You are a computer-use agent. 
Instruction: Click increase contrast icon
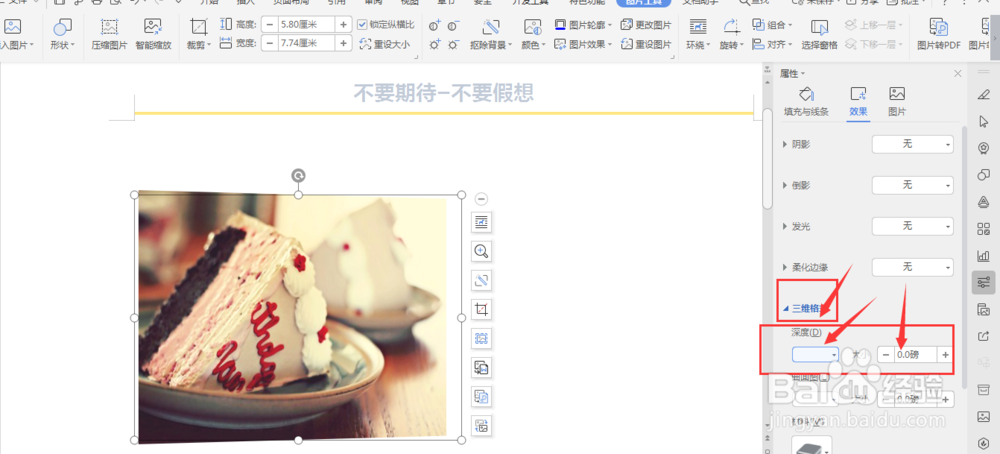click(x=435, y=26)
